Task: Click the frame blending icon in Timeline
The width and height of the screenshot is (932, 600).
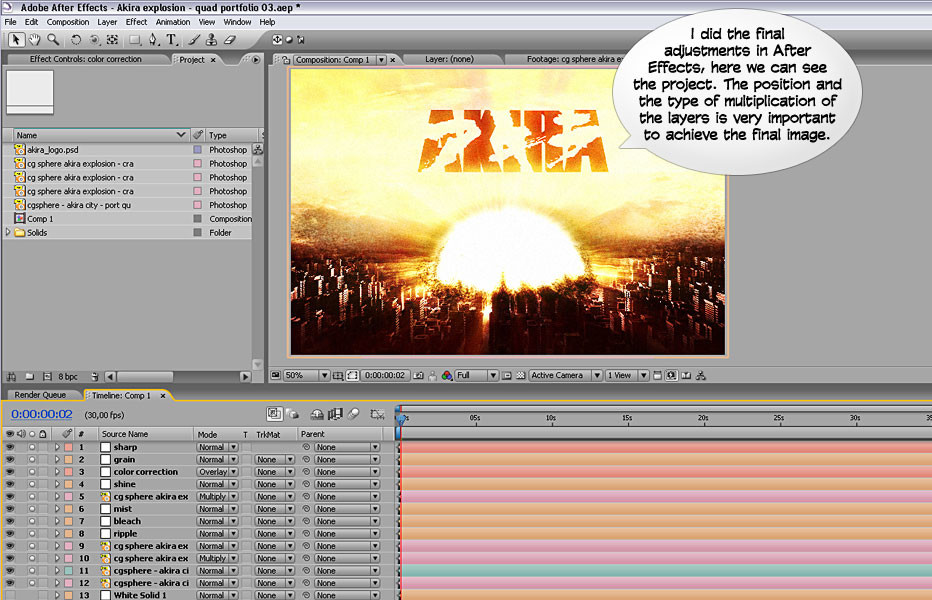Action: 335,414
